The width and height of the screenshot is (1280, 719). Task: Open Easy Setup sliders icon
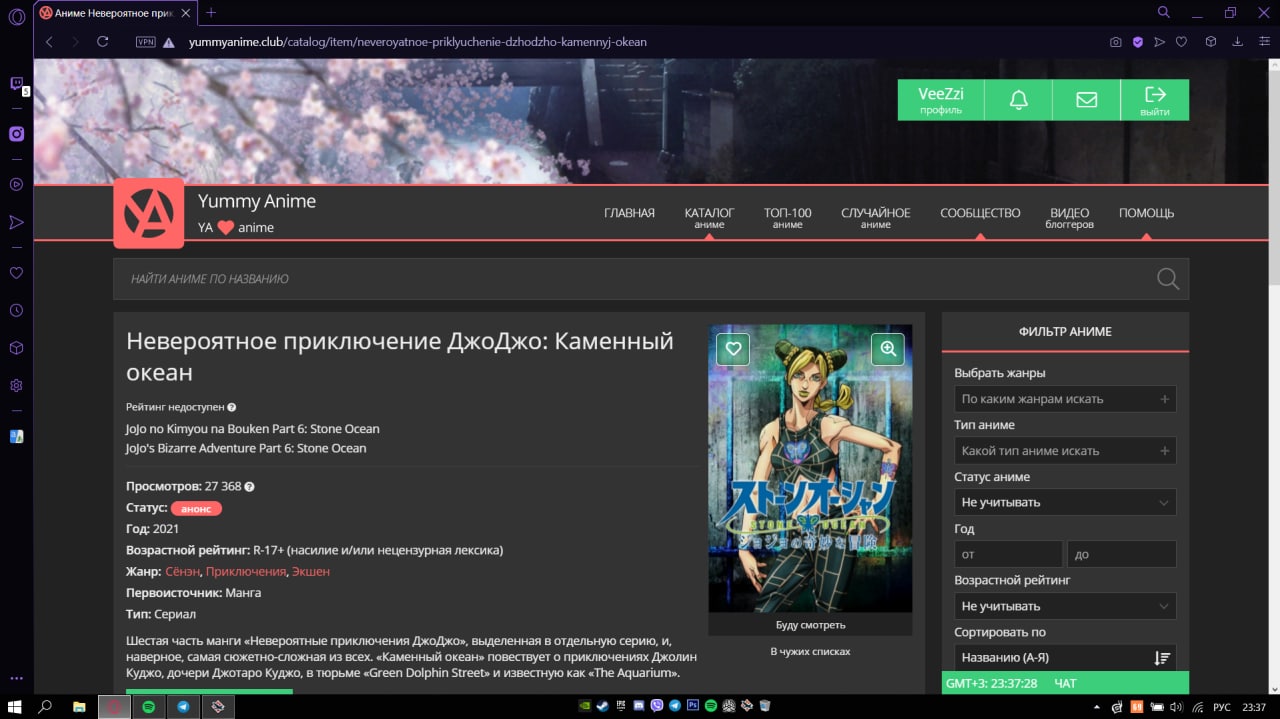tap(1263, 42)
